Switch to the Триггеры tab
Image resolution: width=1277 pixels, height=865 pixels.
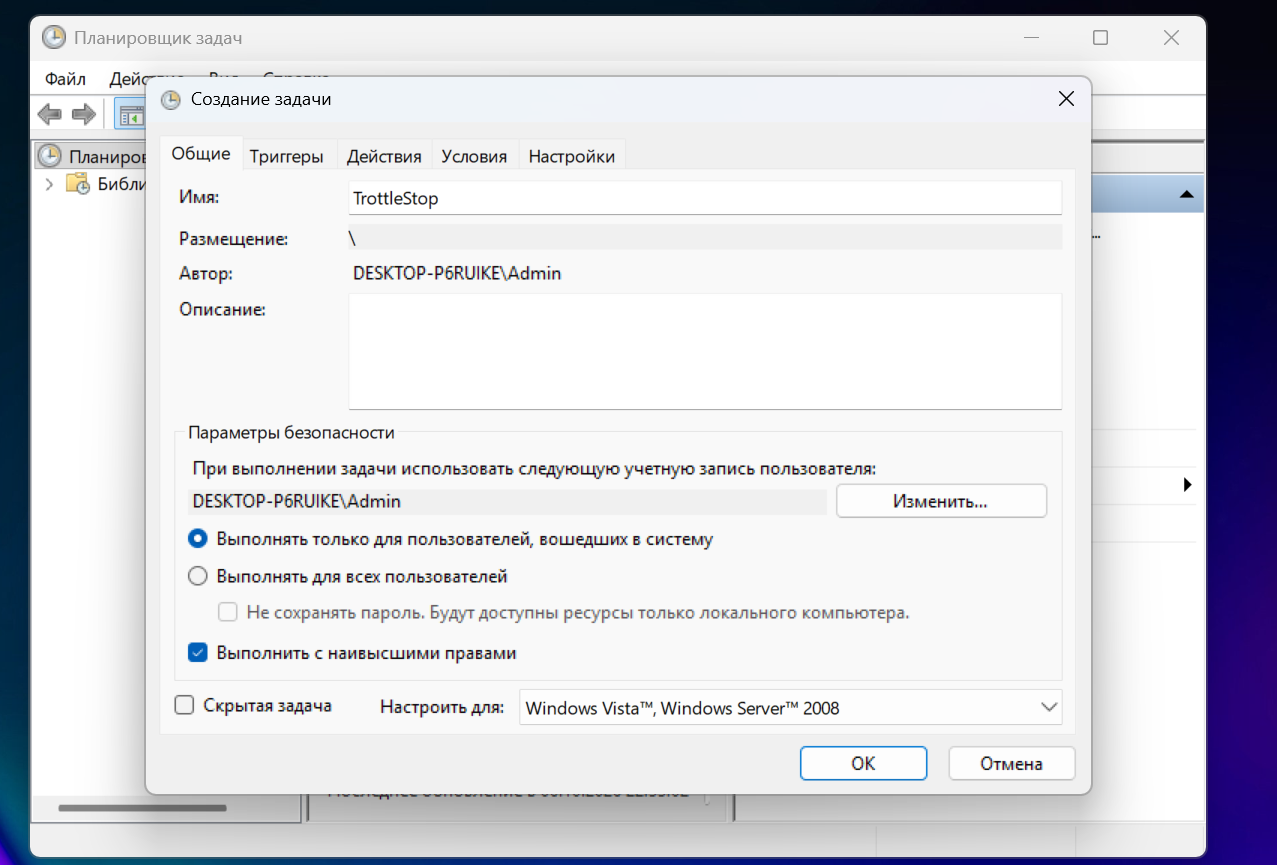pos(287,156)
